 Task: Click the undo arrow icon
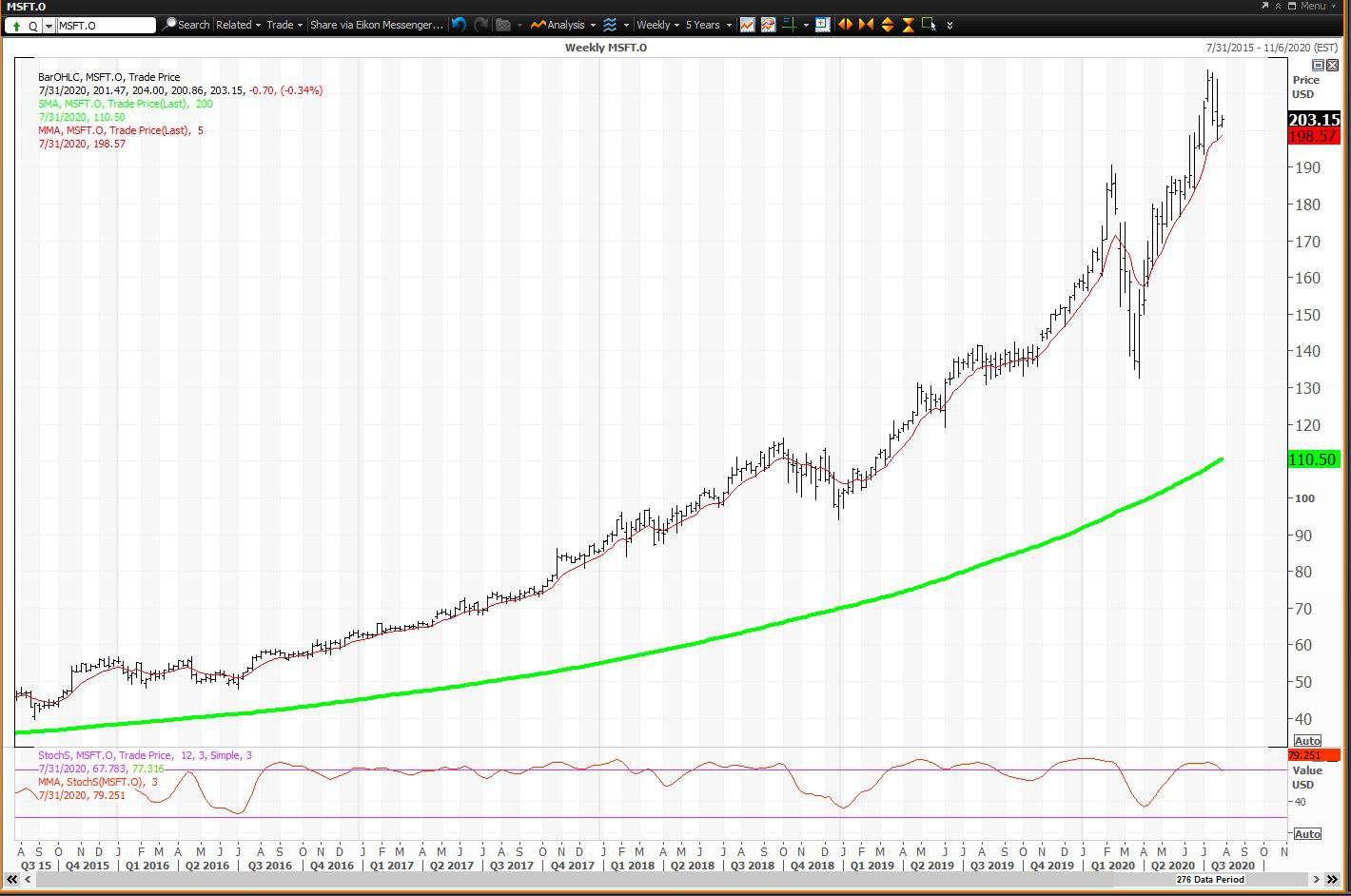(x=460, y=25)
